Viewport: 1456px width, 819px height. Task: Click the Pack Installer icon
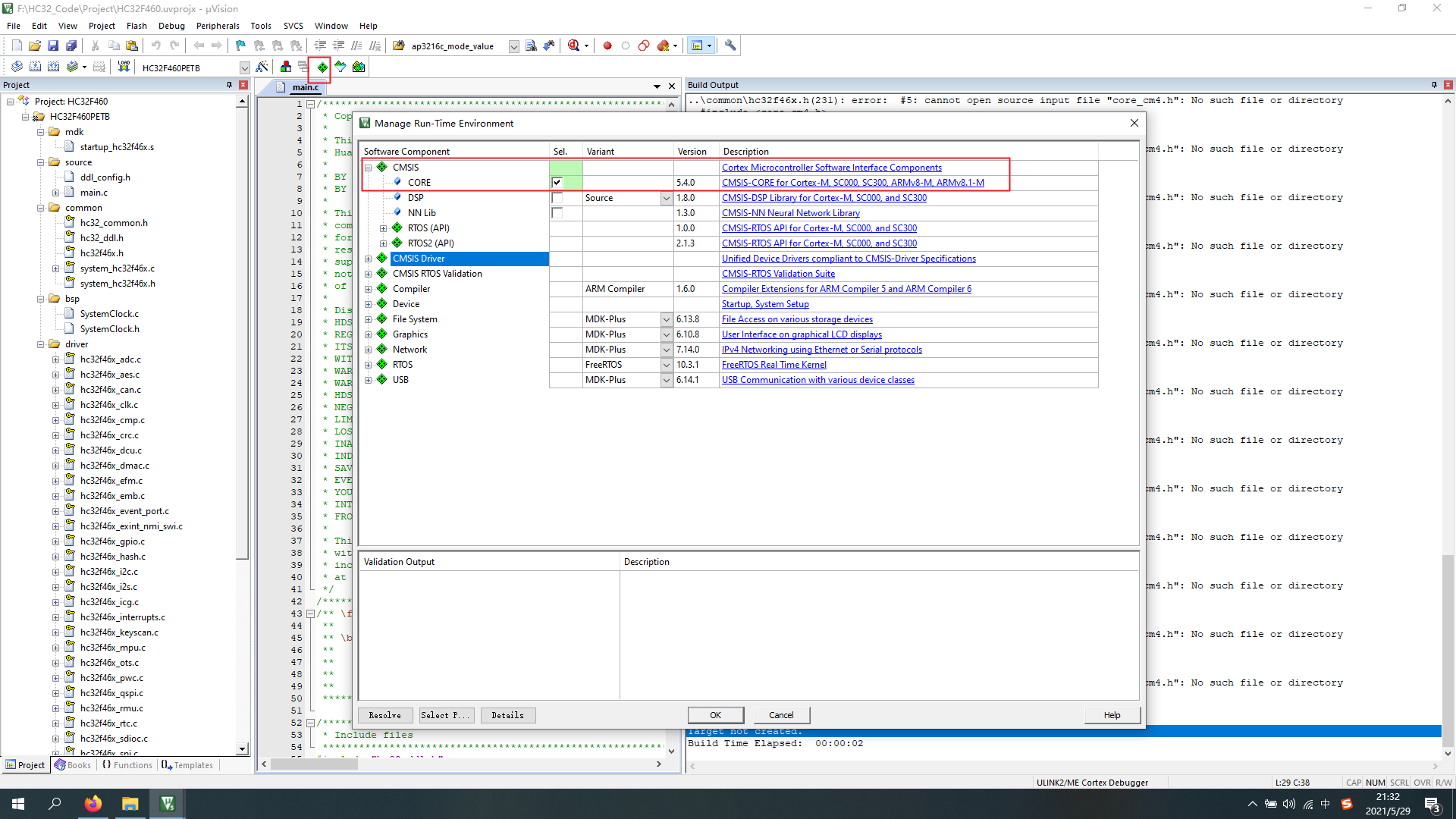coord(359,67)
